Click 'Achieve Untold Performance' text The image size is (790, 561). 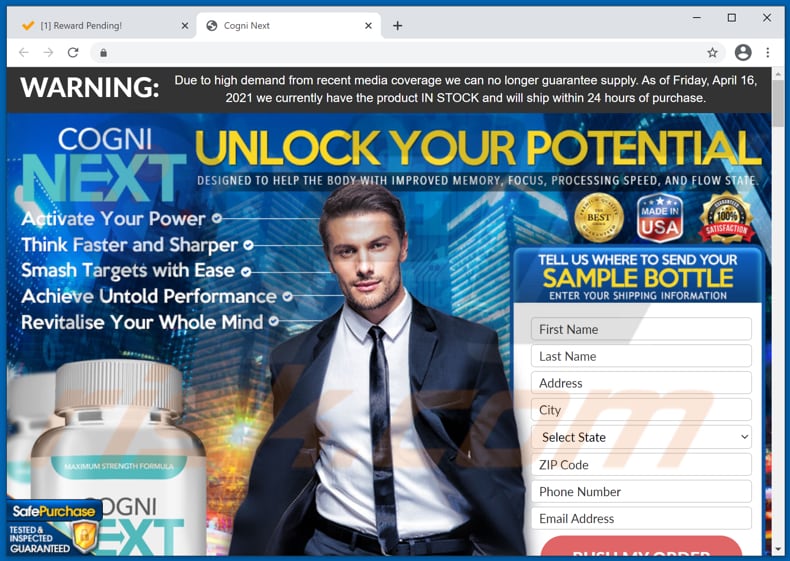point(149,296)
